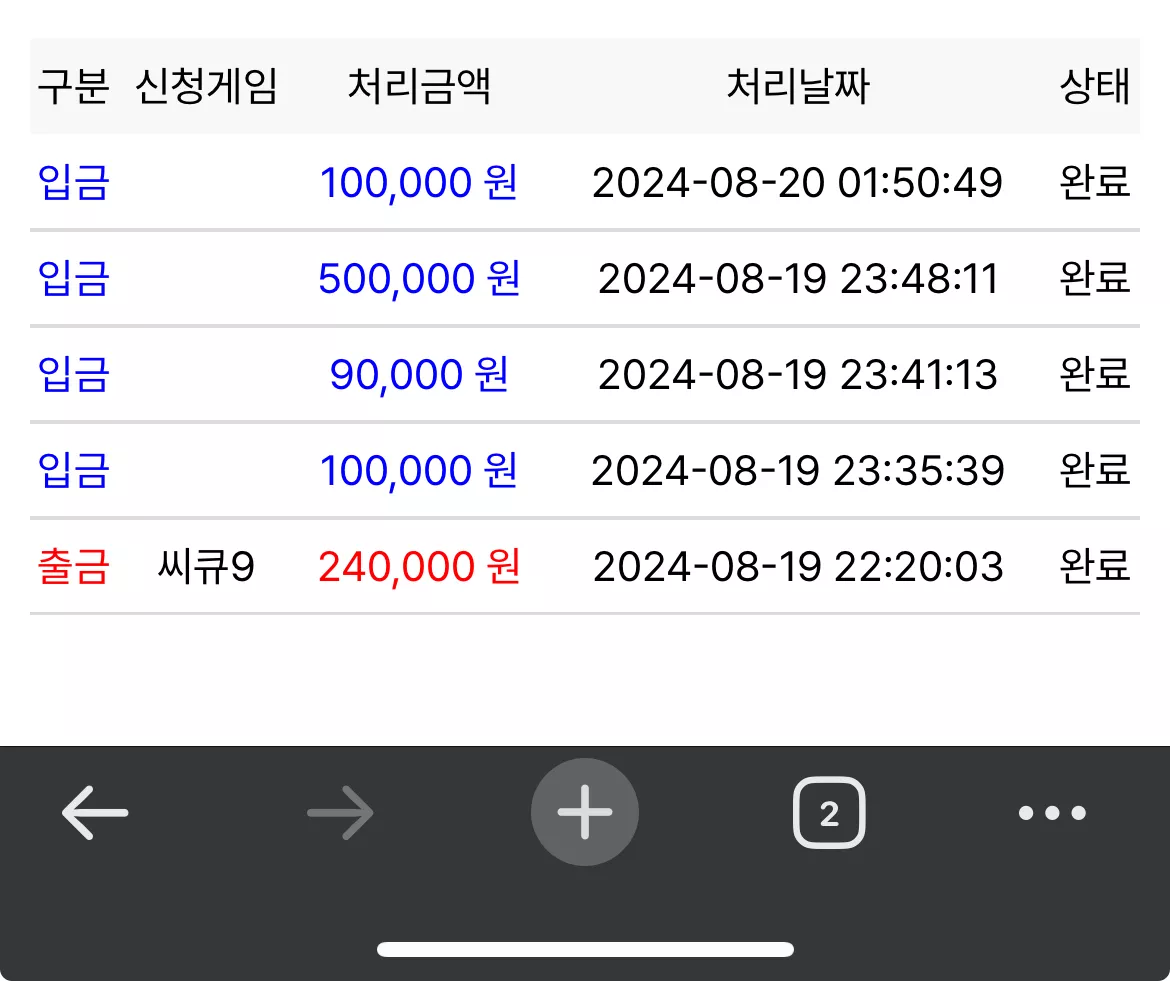Tap 입금 label in 2024-08-19 23:35:39 row
This screenshot has height=981, width=1170.
coord(73,471)
